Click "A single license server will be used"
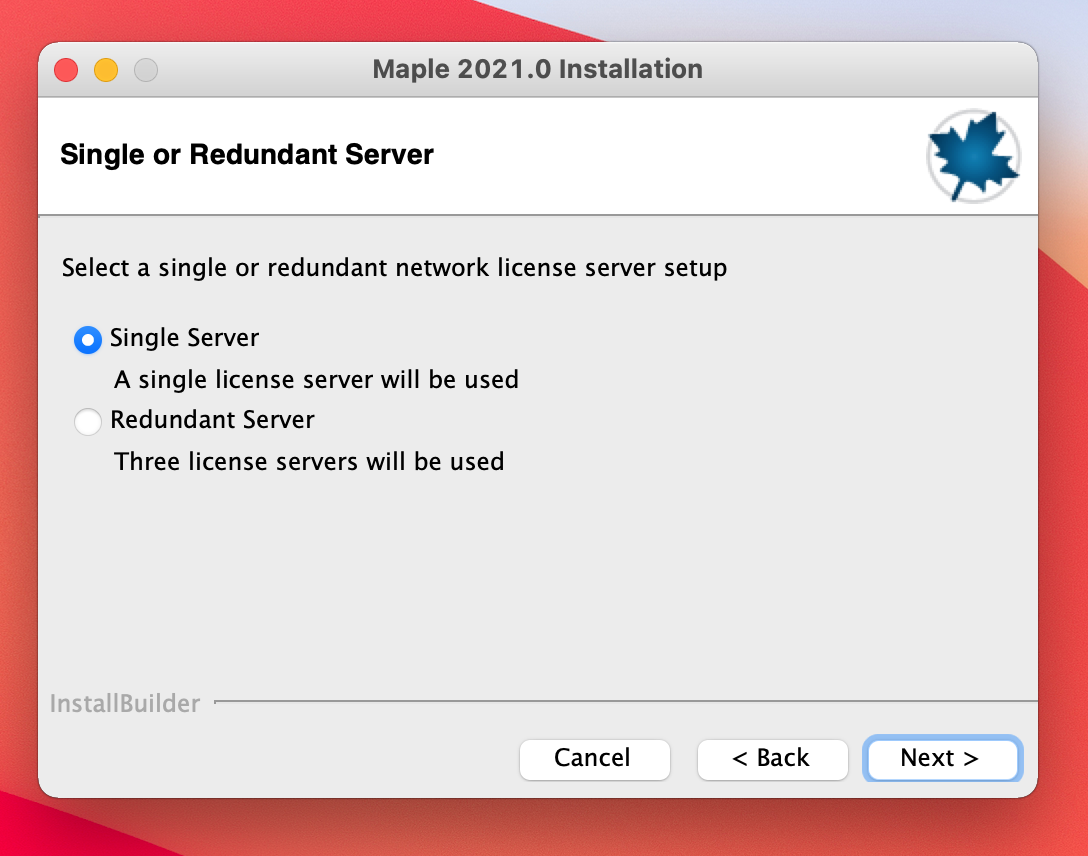Screen dimensions: 1088x856 point(316,380)
